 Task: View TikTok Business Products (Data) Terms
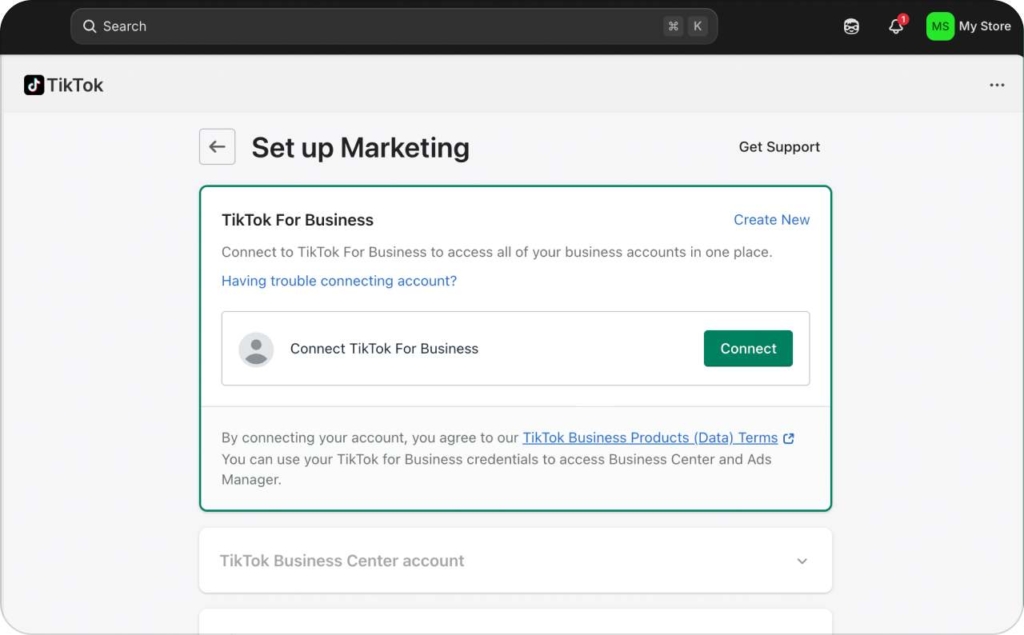(648, 437)
